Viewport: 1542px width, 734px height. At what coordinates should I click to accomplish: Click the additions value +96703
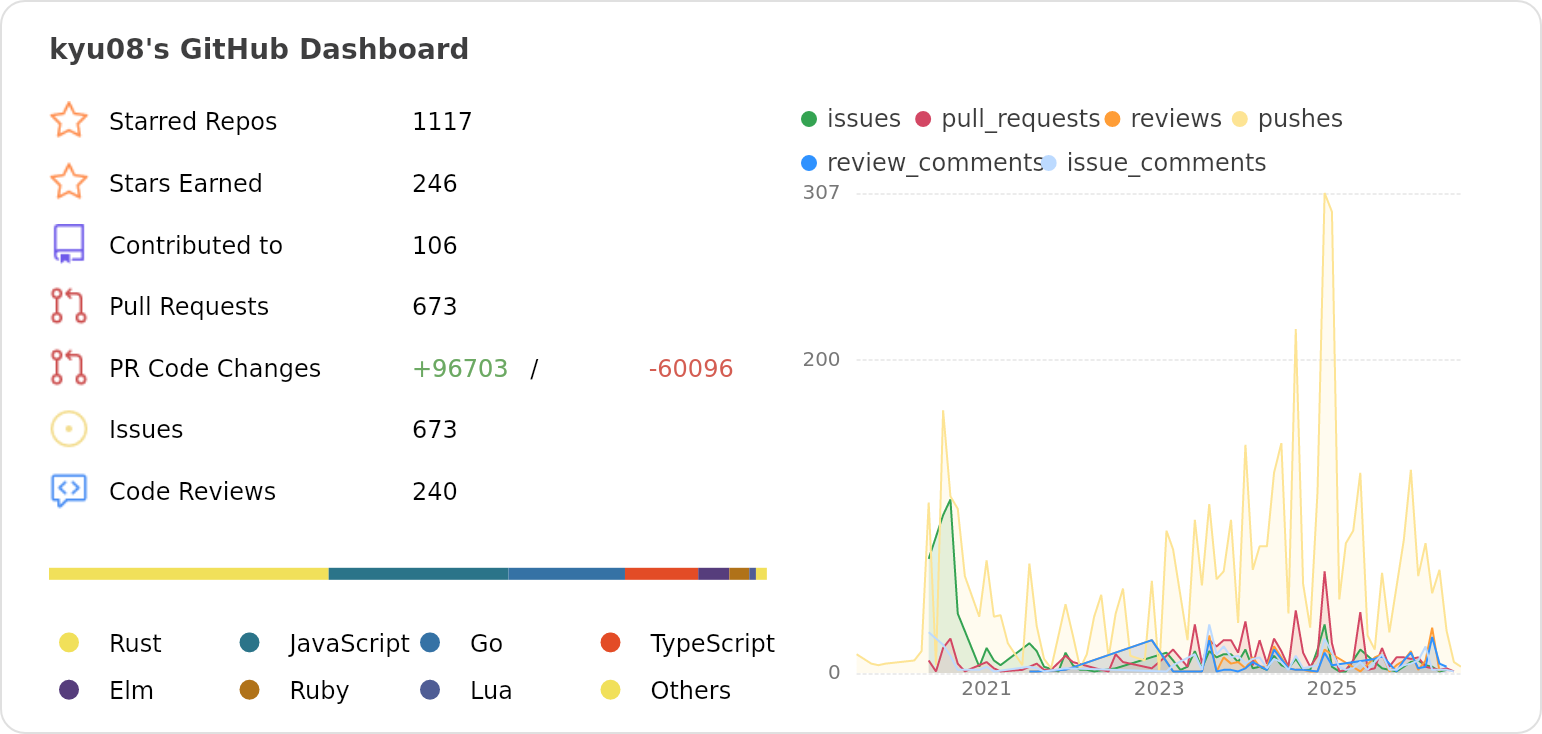(x=460, y=369)
